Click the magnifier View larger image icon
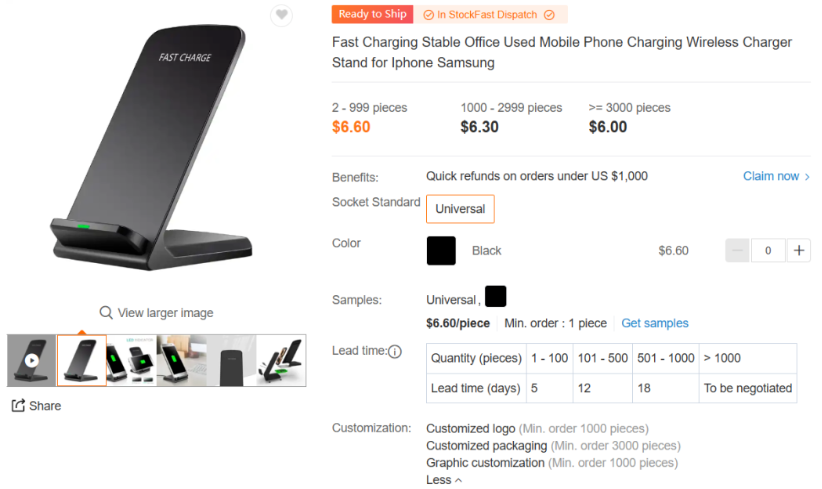This screenshot has height=489, width=822. [x=105, y=313]
